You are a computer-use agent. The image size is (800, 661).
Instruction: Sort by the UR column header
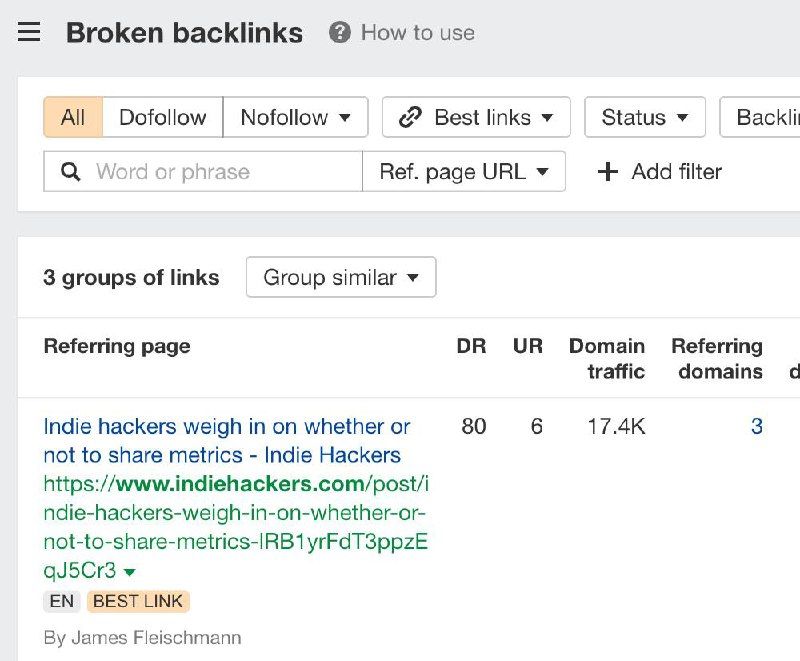pos(527,346)
